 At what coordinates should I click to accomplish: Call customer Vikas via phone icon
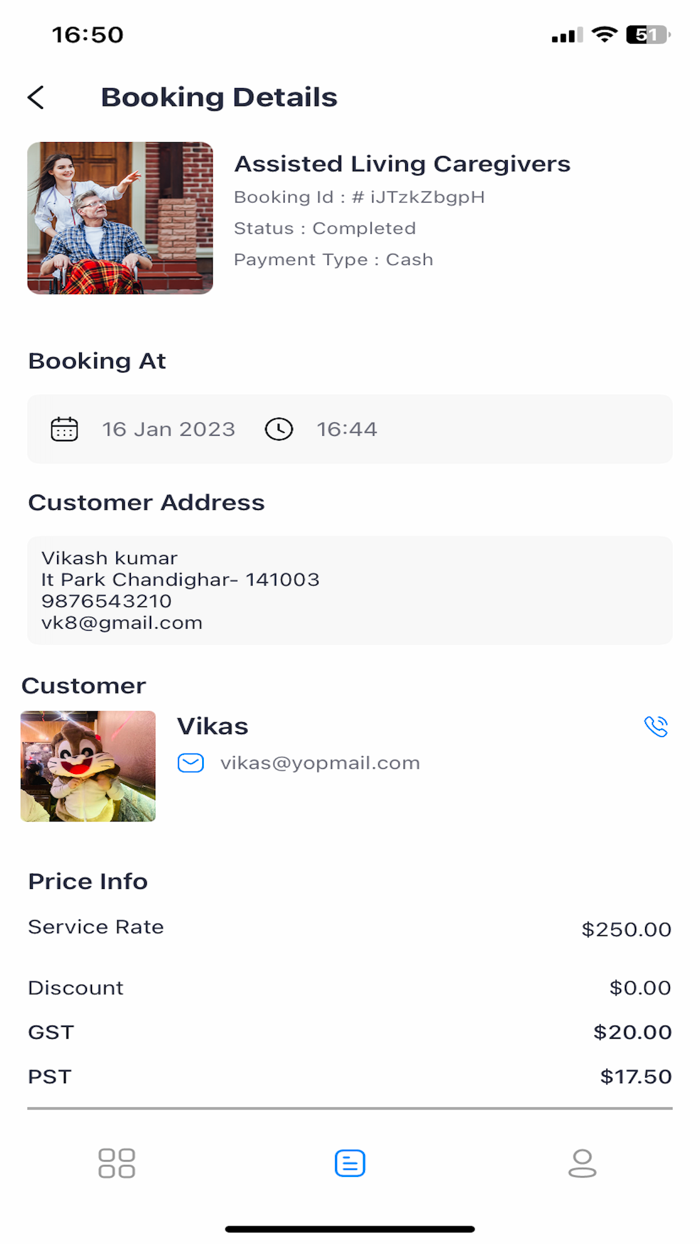[x=656, y=726]
